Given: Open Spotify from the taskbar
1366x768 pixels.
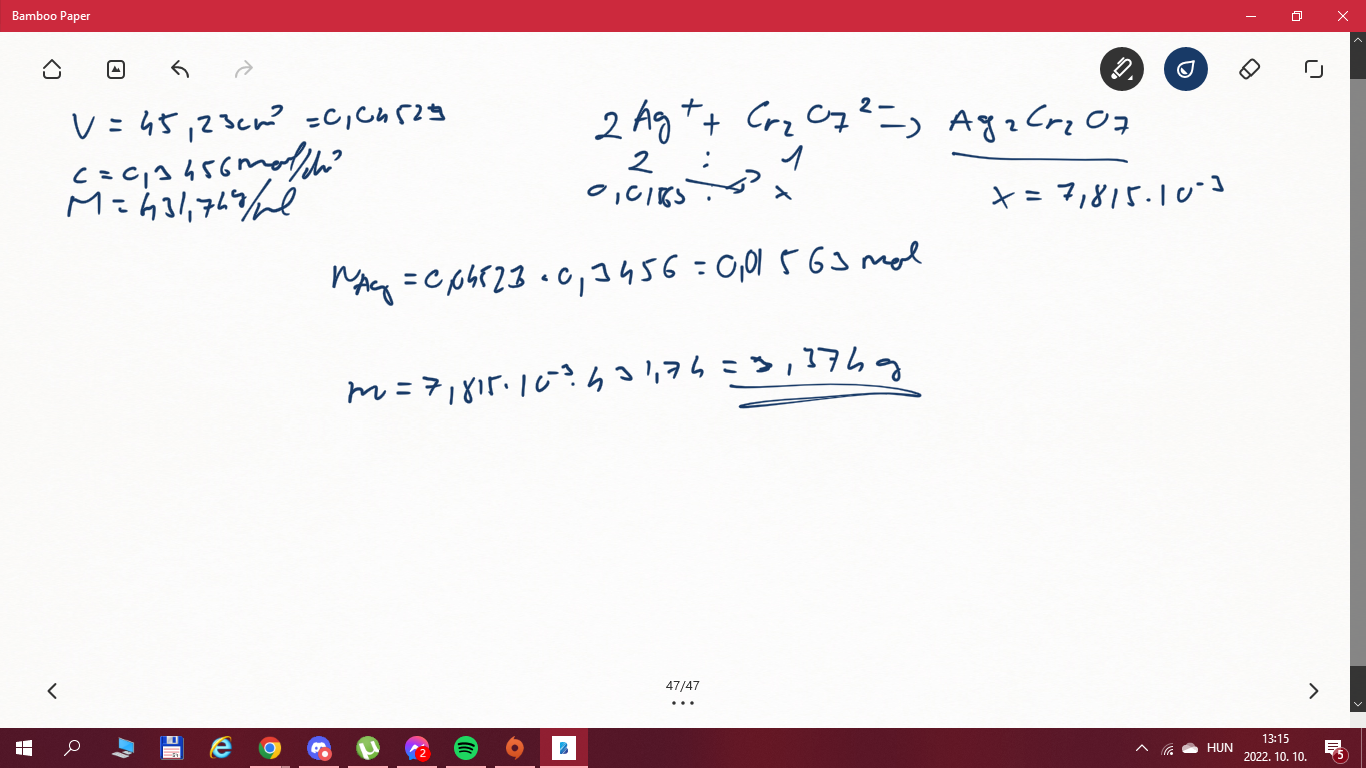Looking at the screenshot, I should pyautogui.click(x=465, y=748).
